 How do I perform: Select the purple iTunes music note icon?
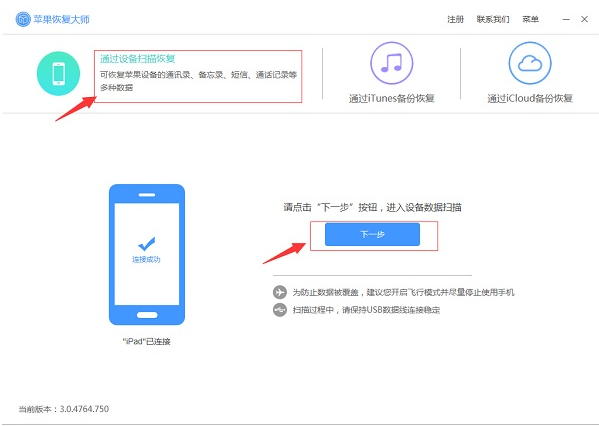(392, 63)
